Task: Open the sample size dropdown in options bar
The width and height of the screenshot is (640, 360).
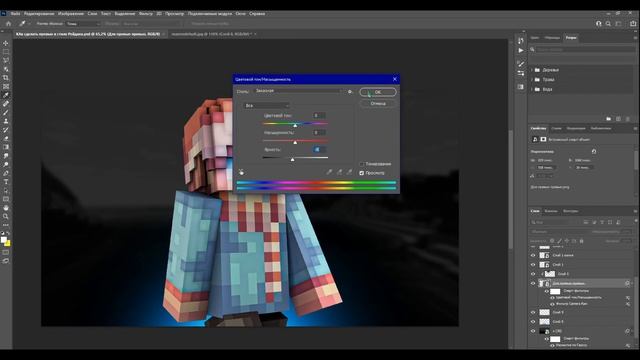Action: (x=83, y=24)
